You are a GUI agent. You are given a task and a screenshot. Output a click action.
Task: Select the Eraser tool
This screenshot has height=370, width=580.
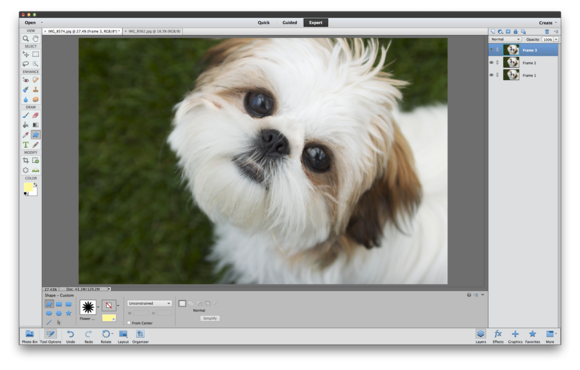coord(36,115)
